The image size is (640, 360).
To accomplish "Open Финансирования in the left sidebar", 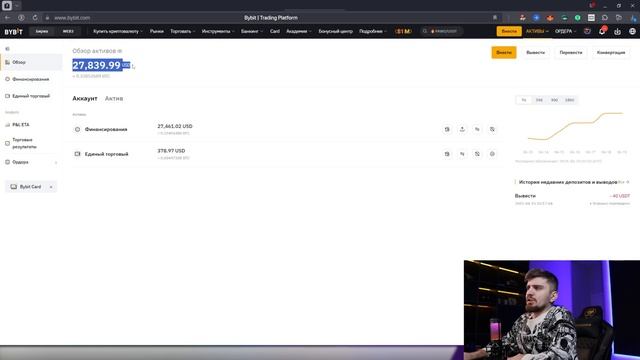I will 31,79.
